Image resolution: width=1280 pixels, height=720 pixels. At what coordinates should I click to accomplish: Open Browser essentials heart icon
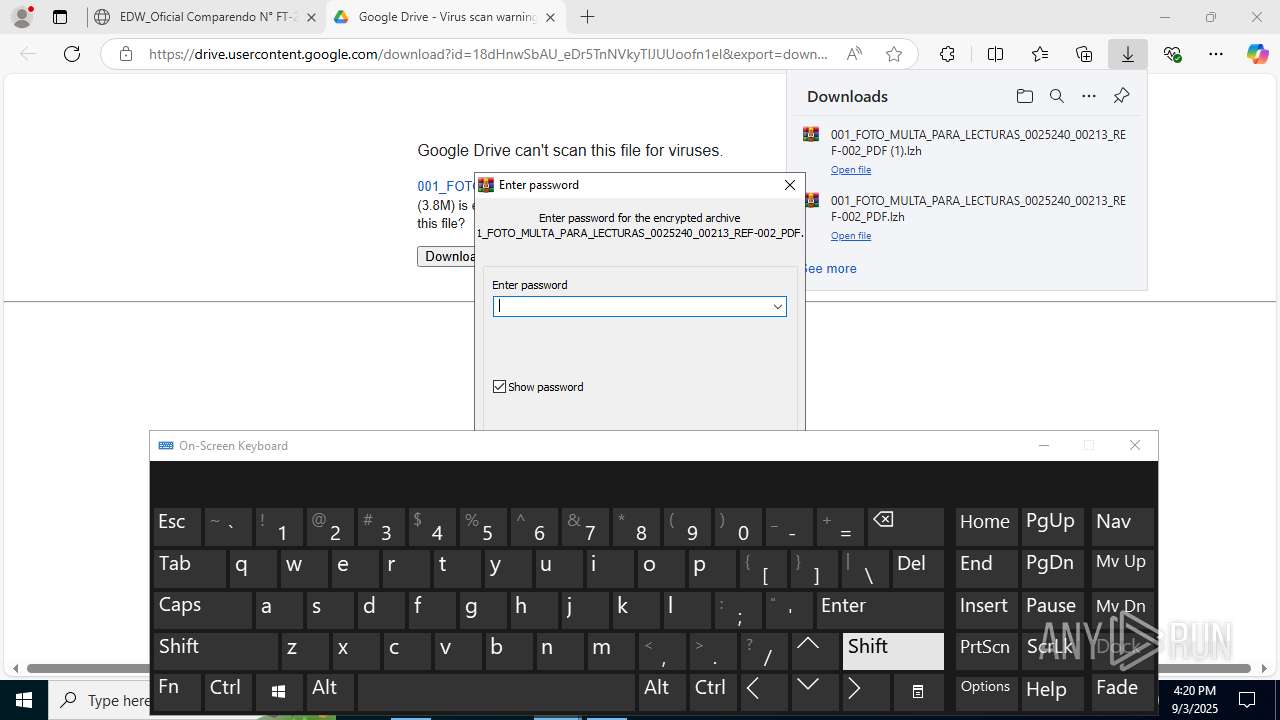click(x=1172, y=54)
